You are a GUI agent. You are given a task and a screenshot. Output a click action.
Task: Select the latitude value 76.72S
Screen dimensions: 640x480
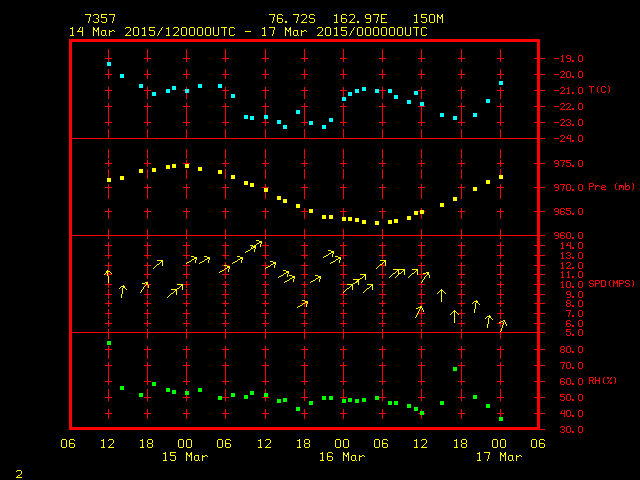click(x=288, y=19)
